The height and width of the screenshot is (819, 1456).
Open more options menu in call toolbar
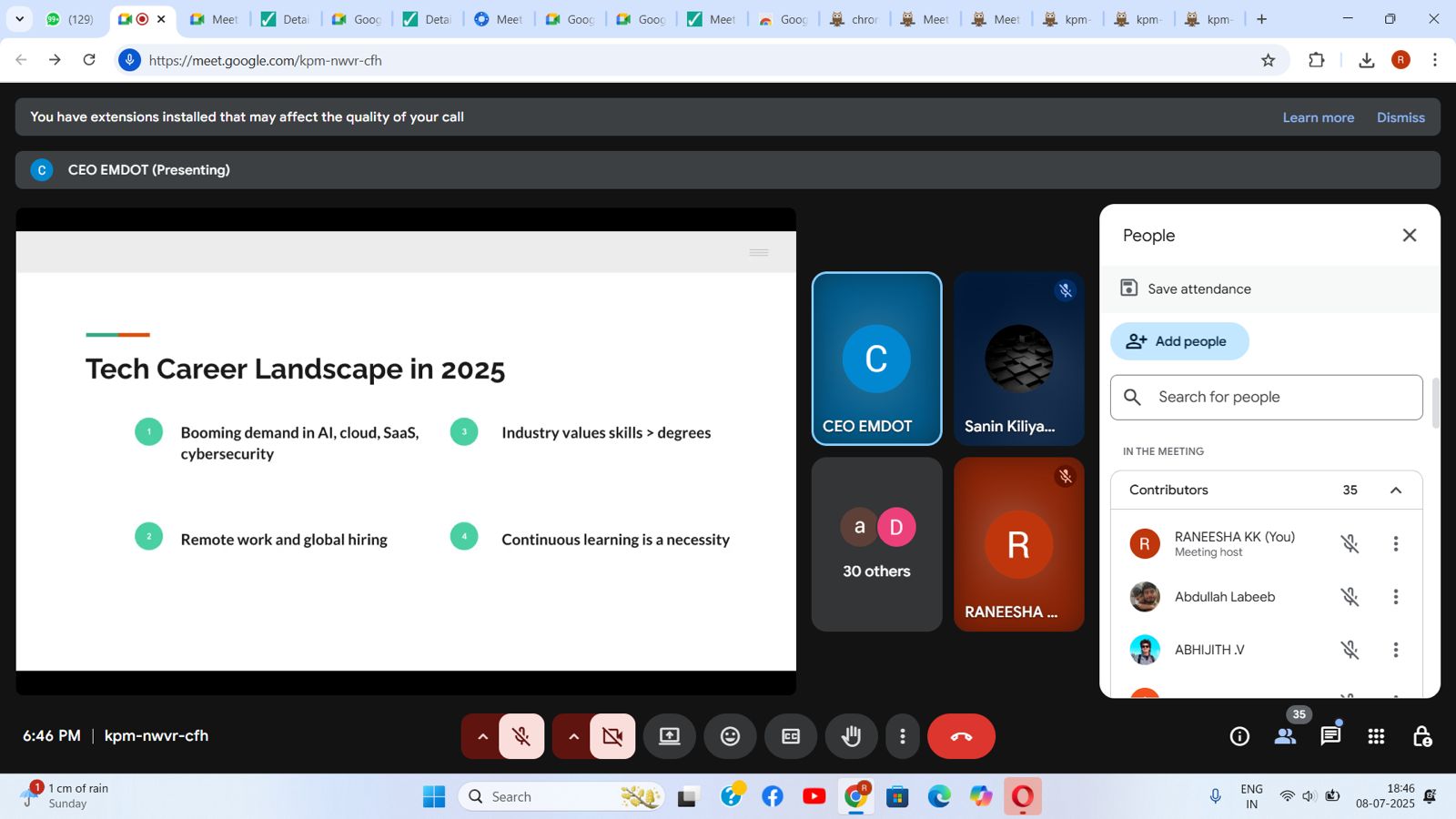[x=902, y=736]
